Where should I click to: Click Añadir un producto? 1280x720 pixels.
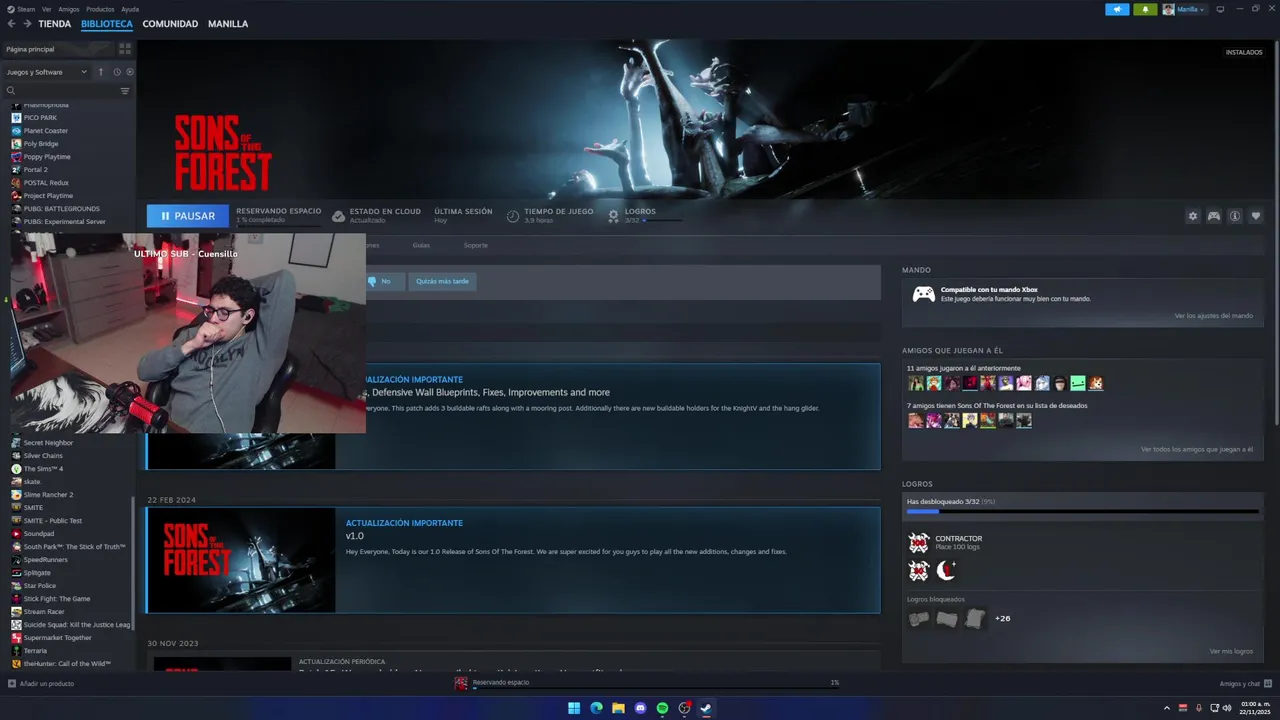(x=41, y=684)
